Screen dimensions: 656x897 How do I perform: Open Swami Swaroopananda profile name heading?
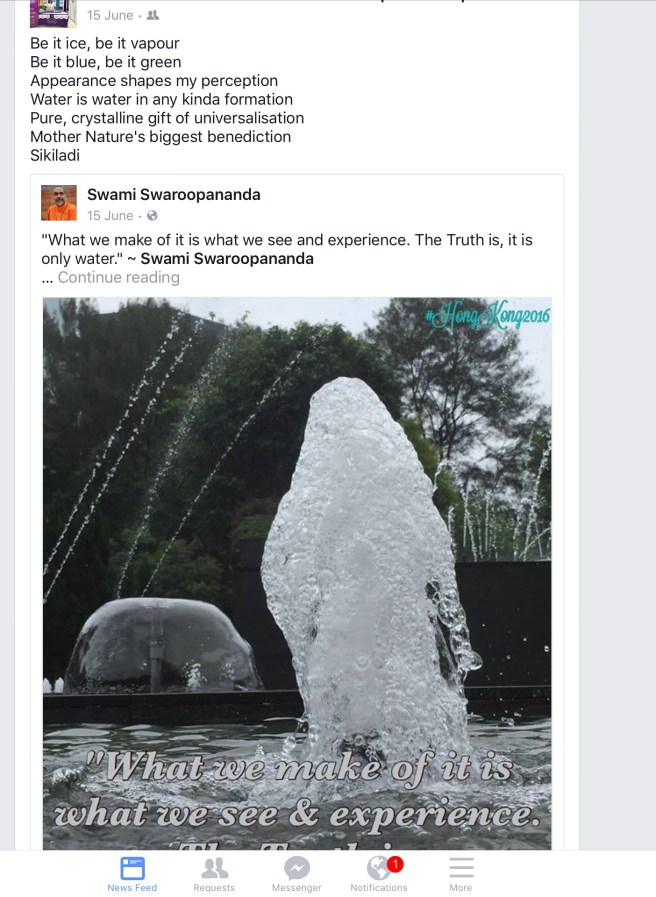point(174,195)
